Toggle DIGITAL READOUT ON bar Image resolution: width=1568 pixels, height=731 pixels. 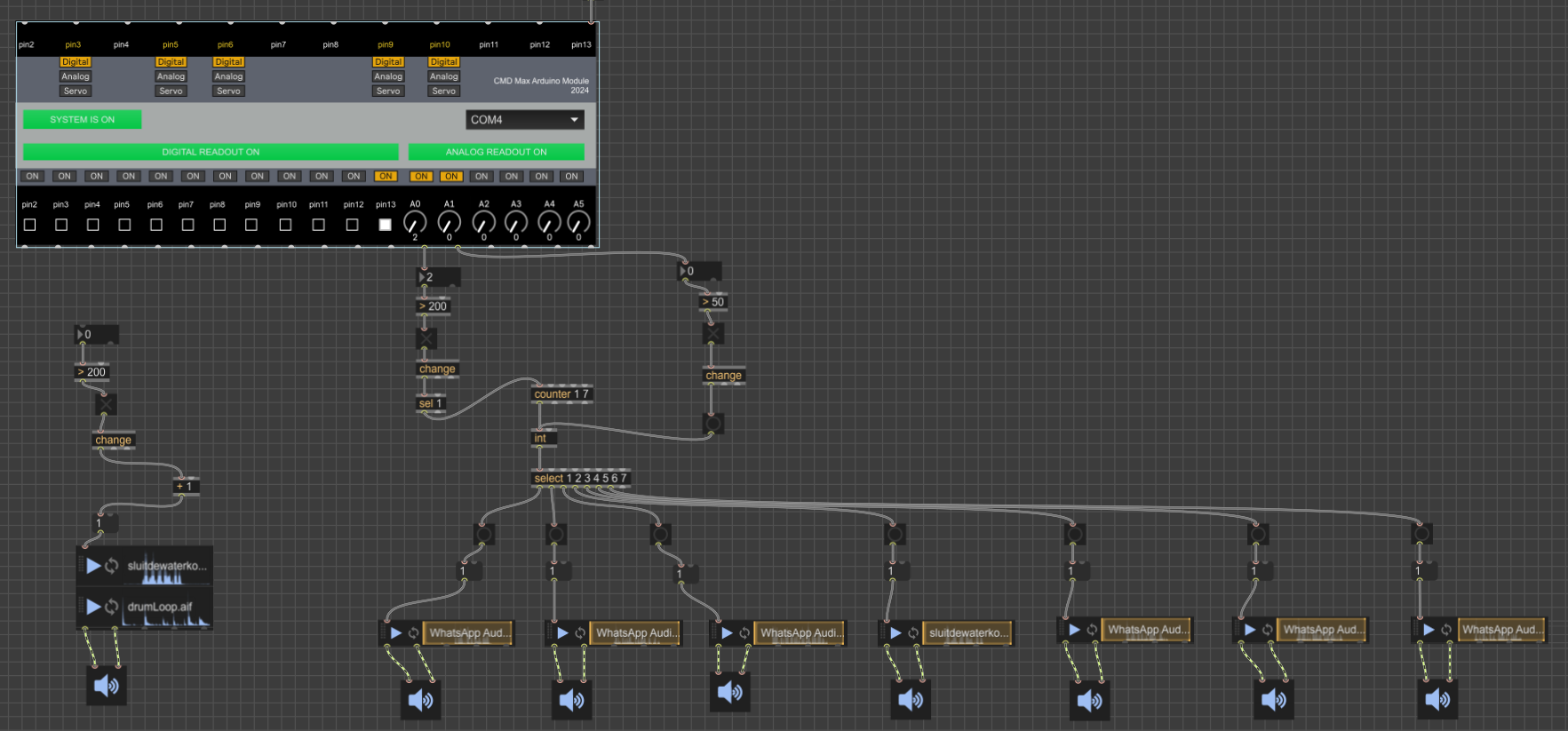click(211, 152)
